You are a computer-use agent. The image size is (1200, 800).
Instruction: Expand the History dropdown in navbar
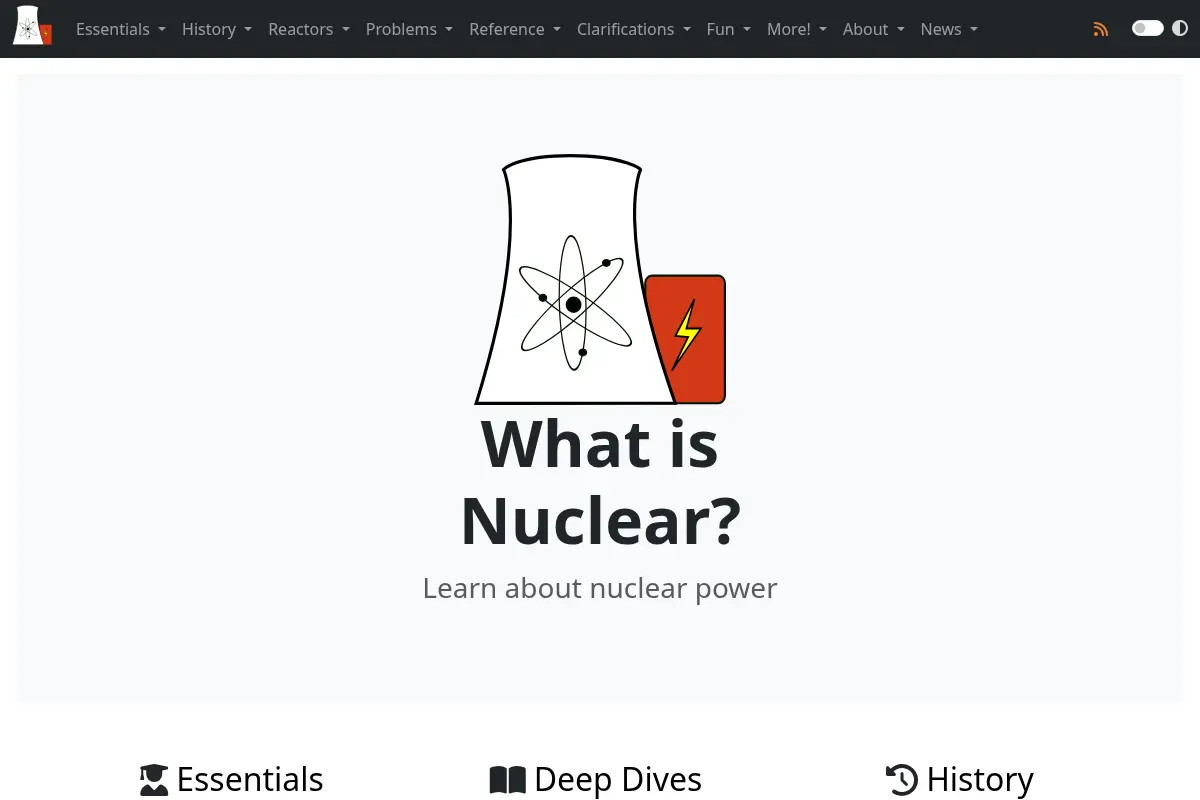coord(217,29)
